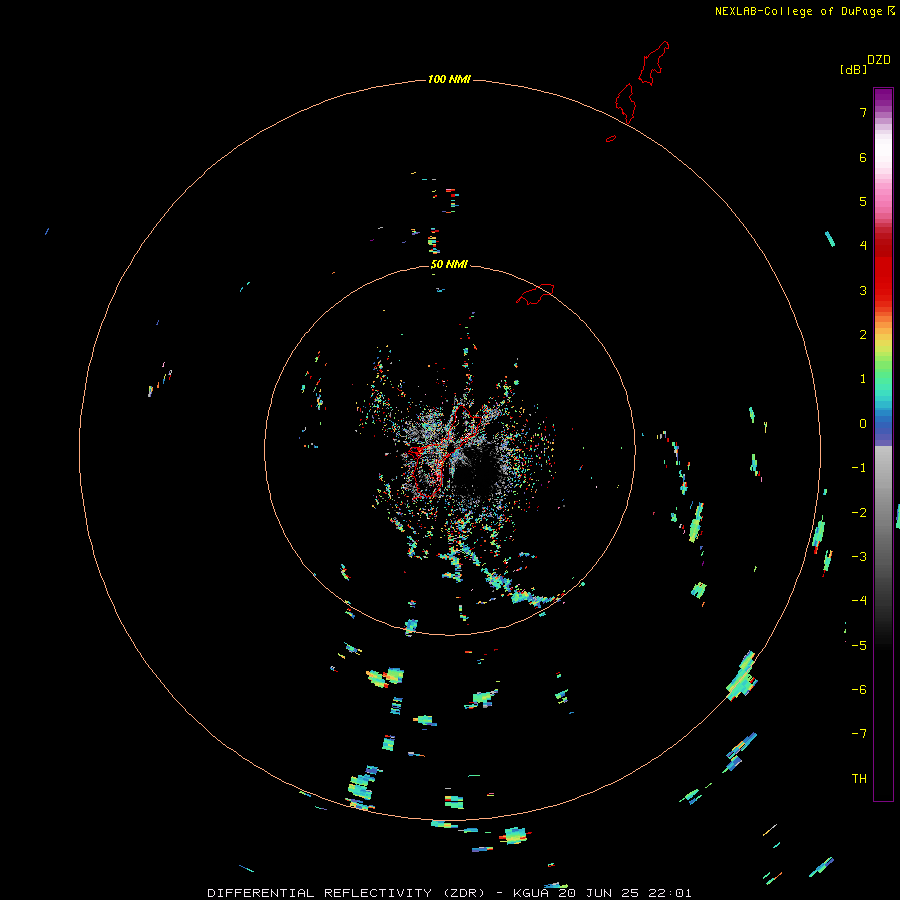
Task: Click the 4 dB value on color scale
Action: coord(863,246)
